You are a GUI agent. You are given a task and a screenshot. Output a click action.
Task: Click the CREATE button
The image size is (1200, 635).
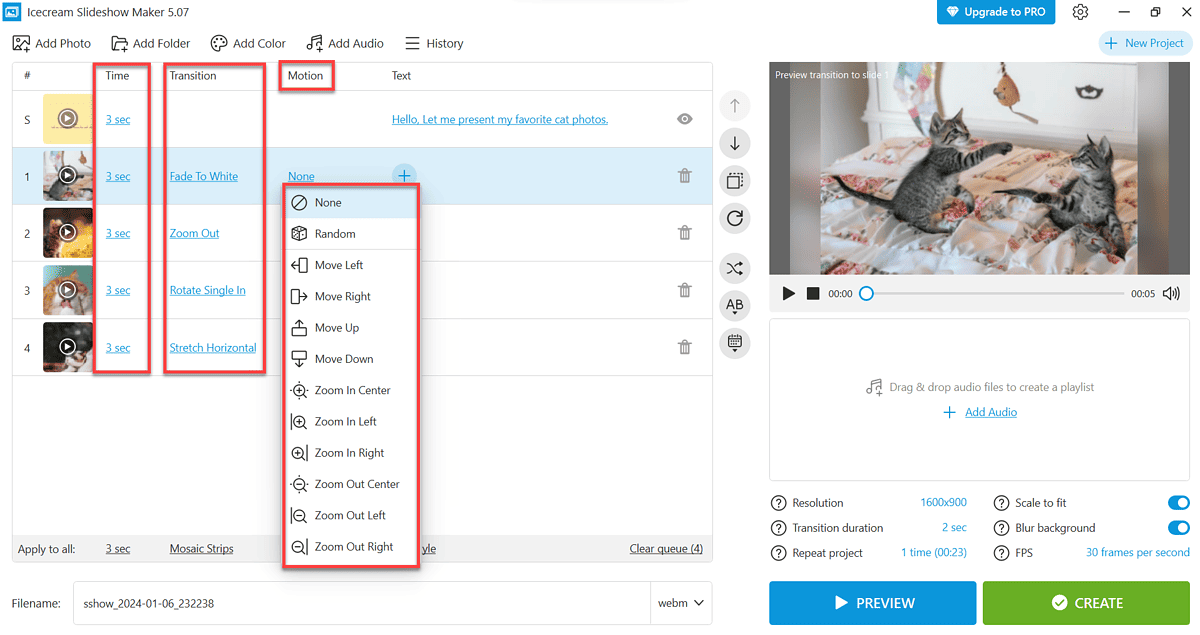pos(1086,603)
